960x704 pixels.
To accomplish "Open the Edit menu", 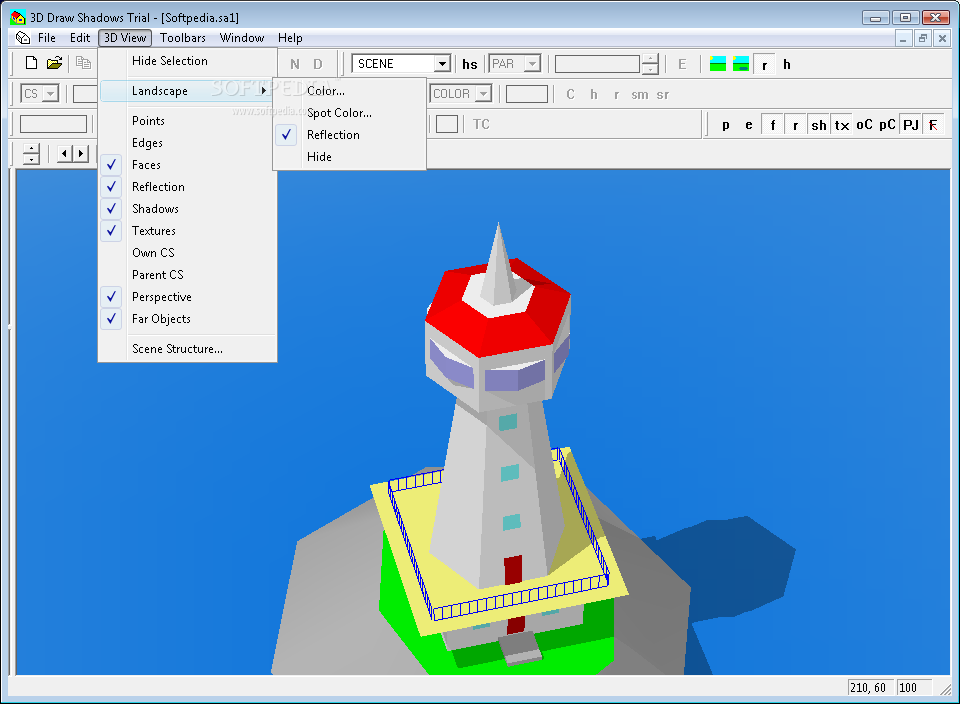I will (80, 38).
